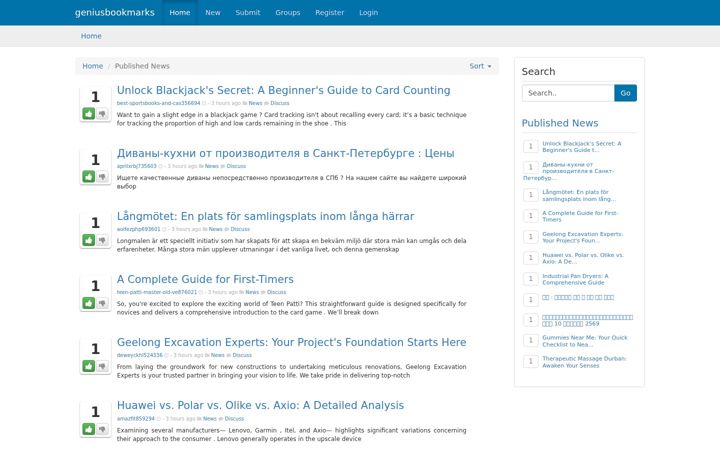The width and height of the screenshot is (720, 450).
Task: Click Discuss under Geelong Excavation post
Action: coord(242,355)
